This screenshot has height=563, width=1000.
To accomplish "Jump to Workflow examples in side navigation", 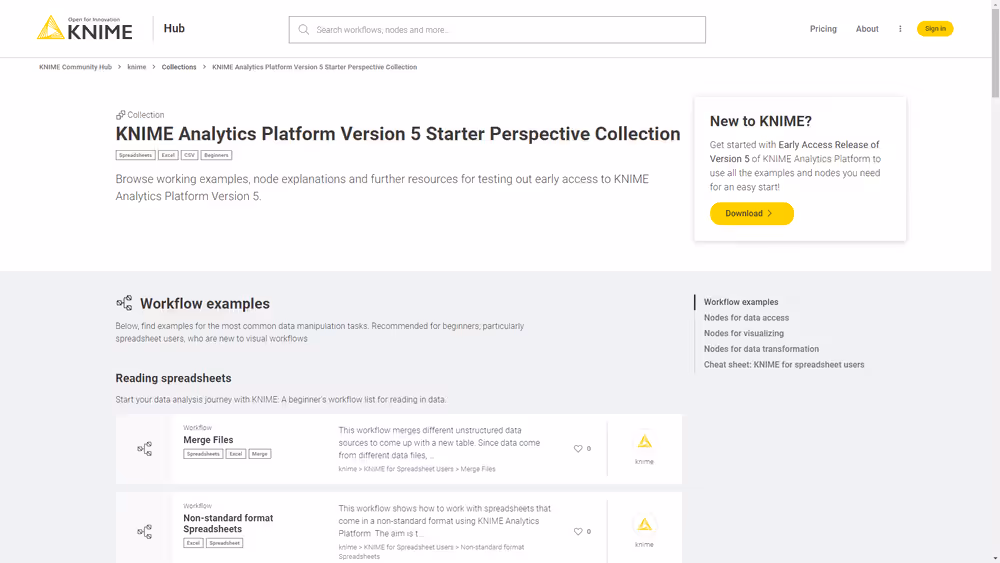I will click(x=740, y=302).
